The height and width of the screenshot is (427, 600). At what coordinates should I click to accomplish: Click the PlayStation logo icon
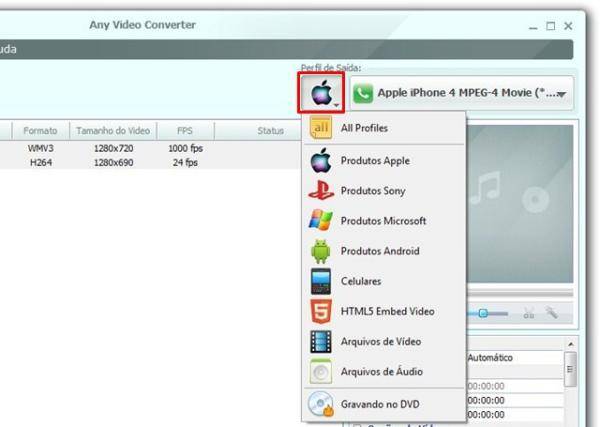pos(321,191)
